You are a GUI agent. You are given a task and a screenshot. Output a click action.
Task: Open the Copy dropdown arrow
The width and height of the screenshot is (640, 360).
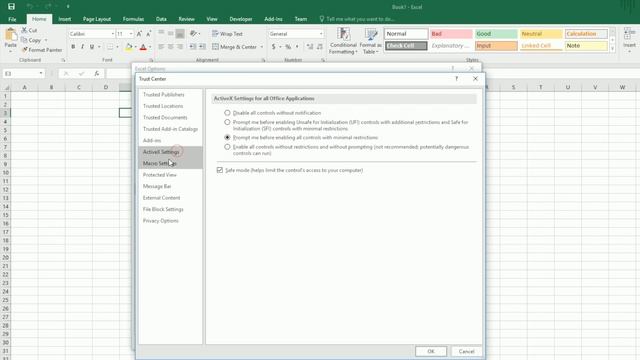[x=46, y=40]
